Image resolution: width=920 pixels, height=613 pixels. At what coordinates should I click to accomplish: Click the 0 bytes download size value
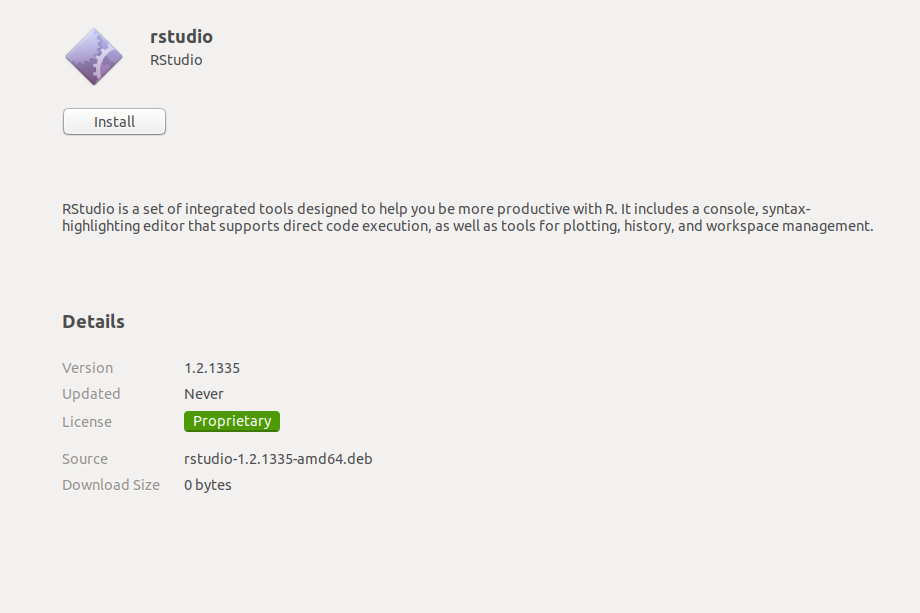click(208, 485)
